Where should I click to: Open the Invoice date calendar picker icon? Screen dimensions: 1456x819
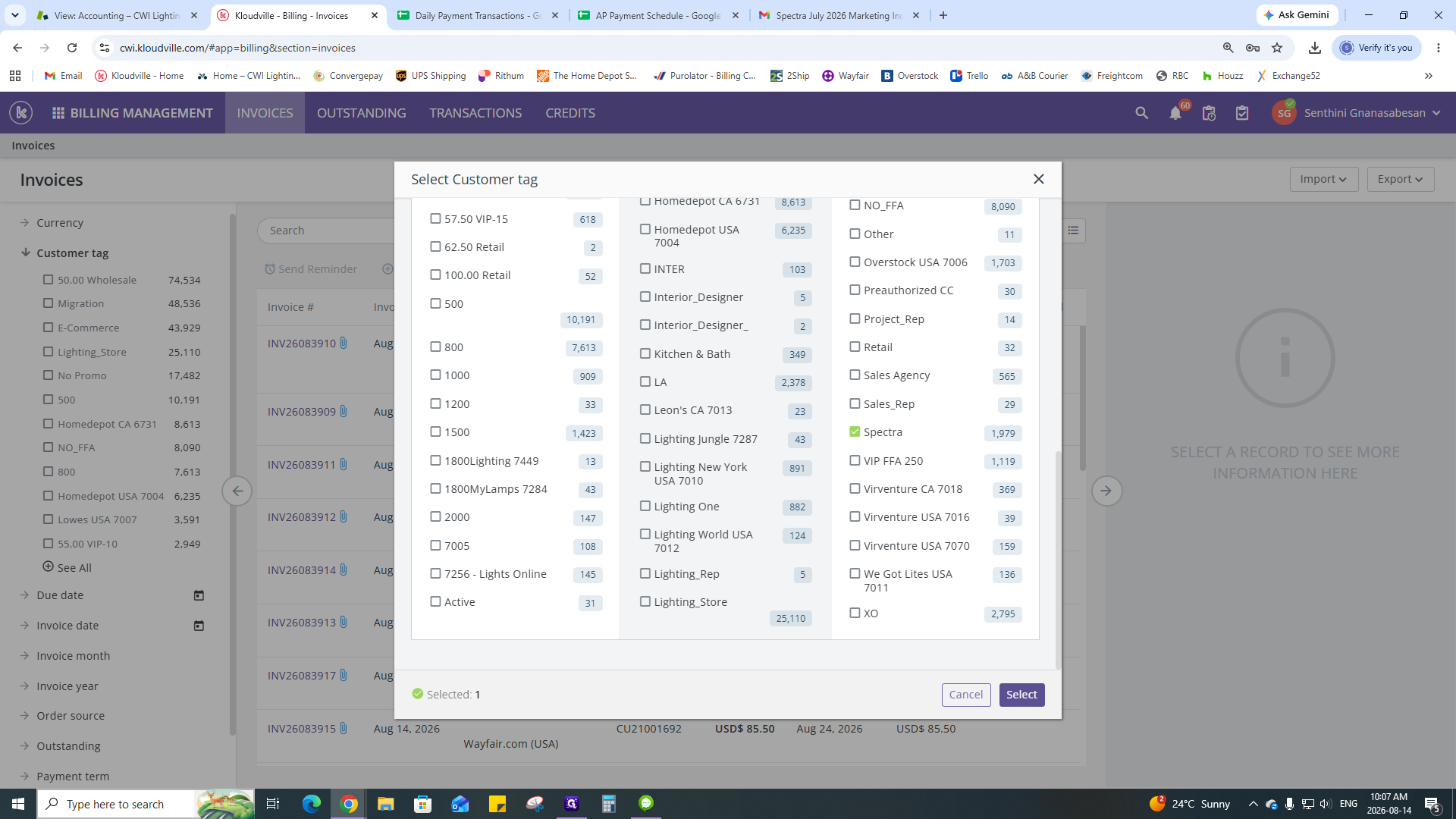[x=199, y=626]
